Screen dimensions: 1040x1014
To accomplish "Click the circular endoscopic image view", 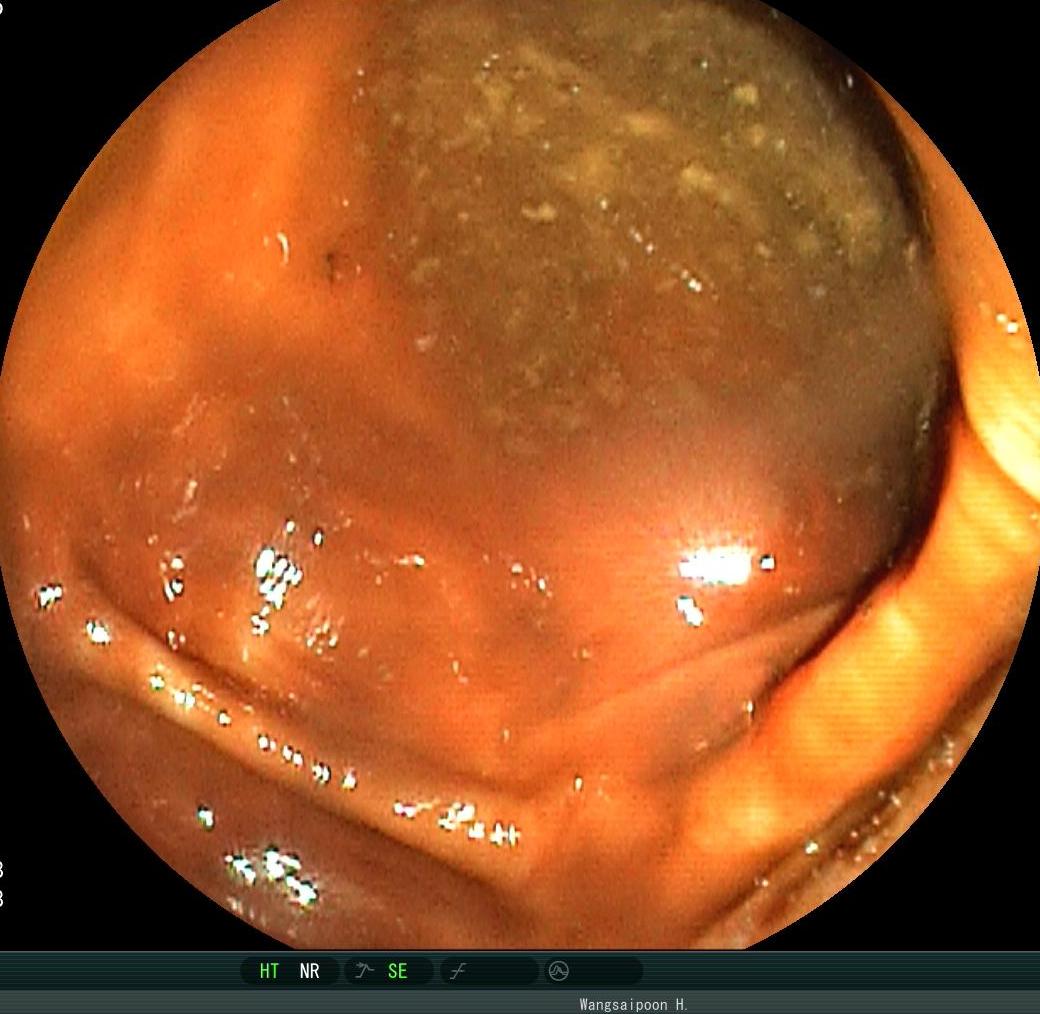I will tap(520, 474).
